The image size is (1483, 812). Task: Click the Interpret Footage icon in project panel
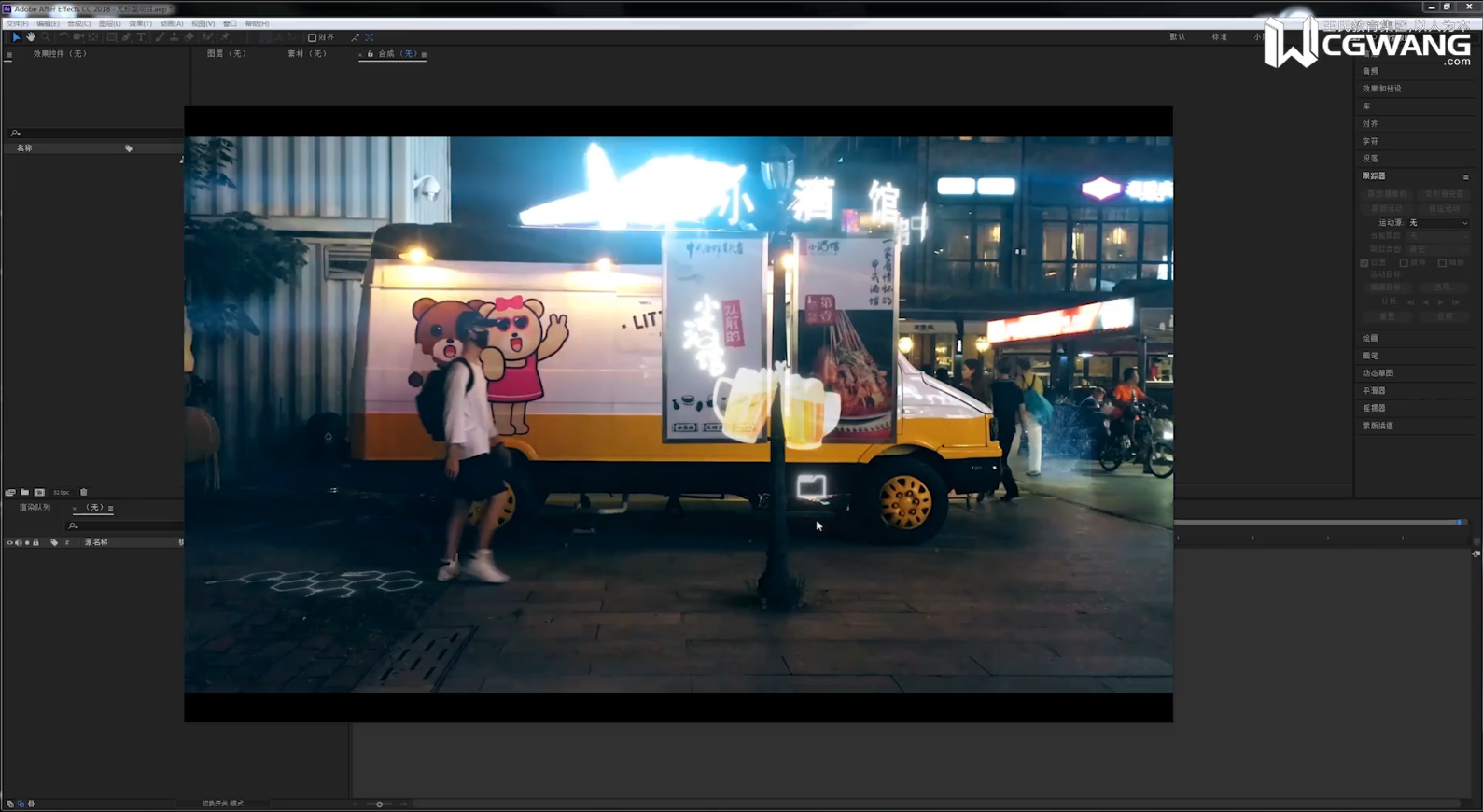point(10,492)
